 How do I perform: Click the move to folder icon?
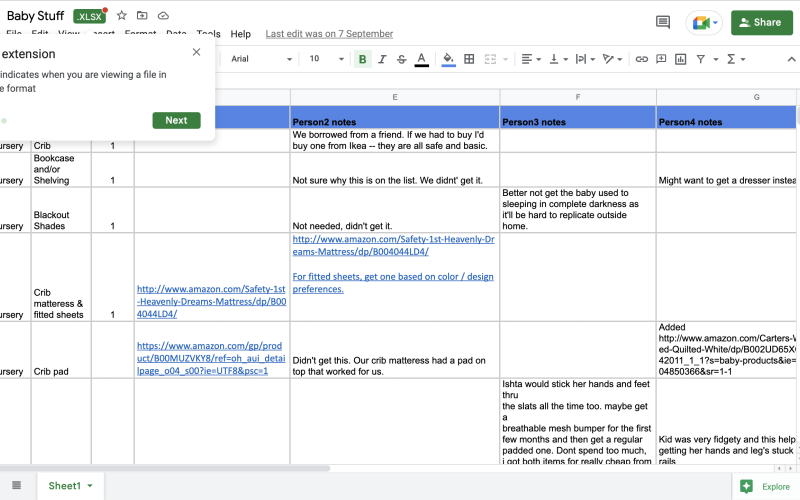[x=142, y=16]
